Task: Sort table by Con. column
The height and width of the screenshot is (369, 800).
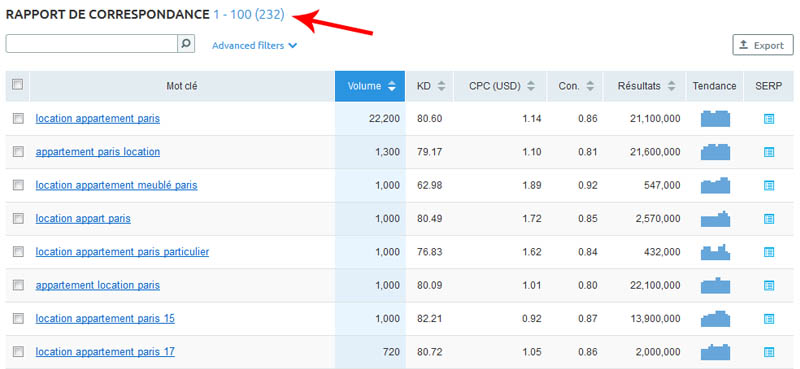Action: 576,86
